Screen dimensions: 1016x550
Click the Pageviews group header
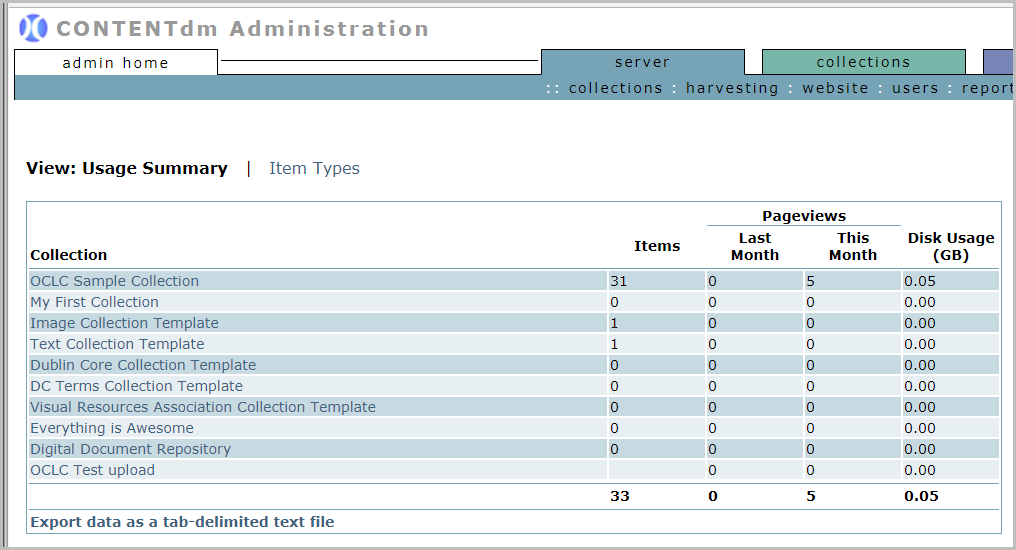pos(804,216)
